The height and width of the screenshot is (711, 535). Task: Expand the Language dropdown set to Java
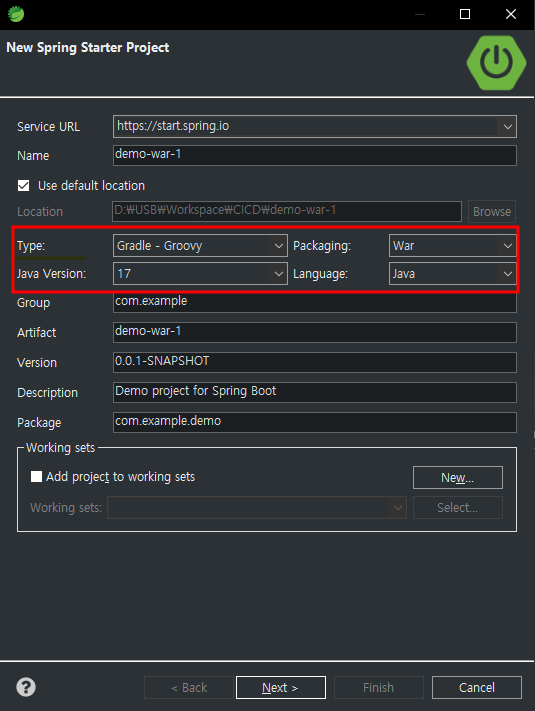(x=452, y=274)
